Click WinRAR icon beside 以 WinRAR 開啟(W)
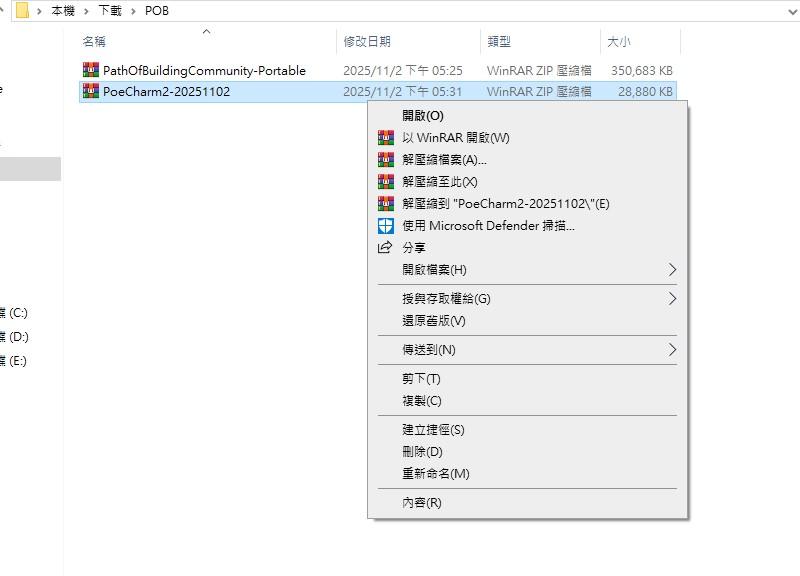Screen dimensions: 800x576 point(386,138)
